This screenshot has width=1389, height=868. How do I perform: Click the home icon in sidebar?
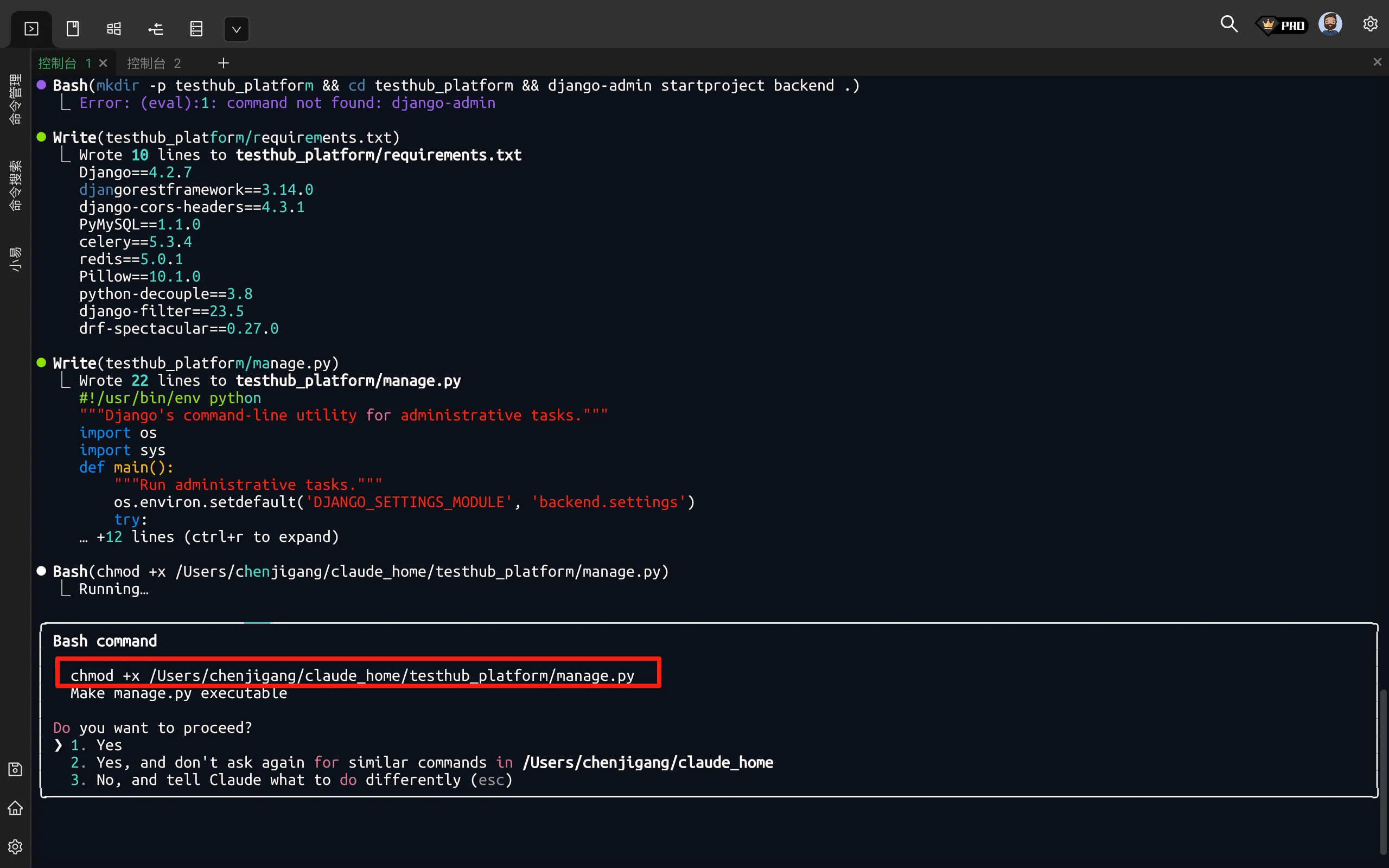16,808
